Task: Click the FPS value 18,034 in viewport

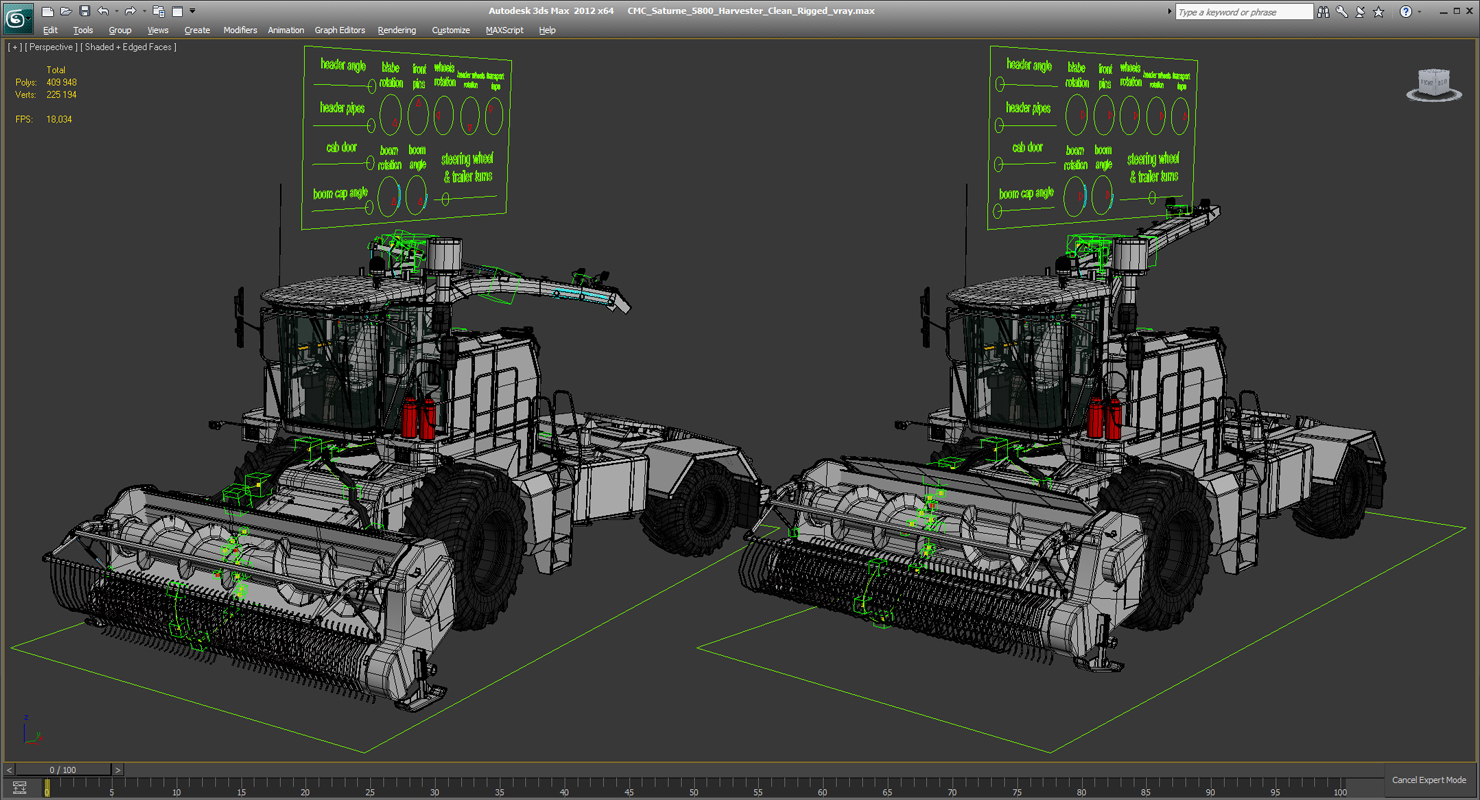Action: click(x=59, y=119)
